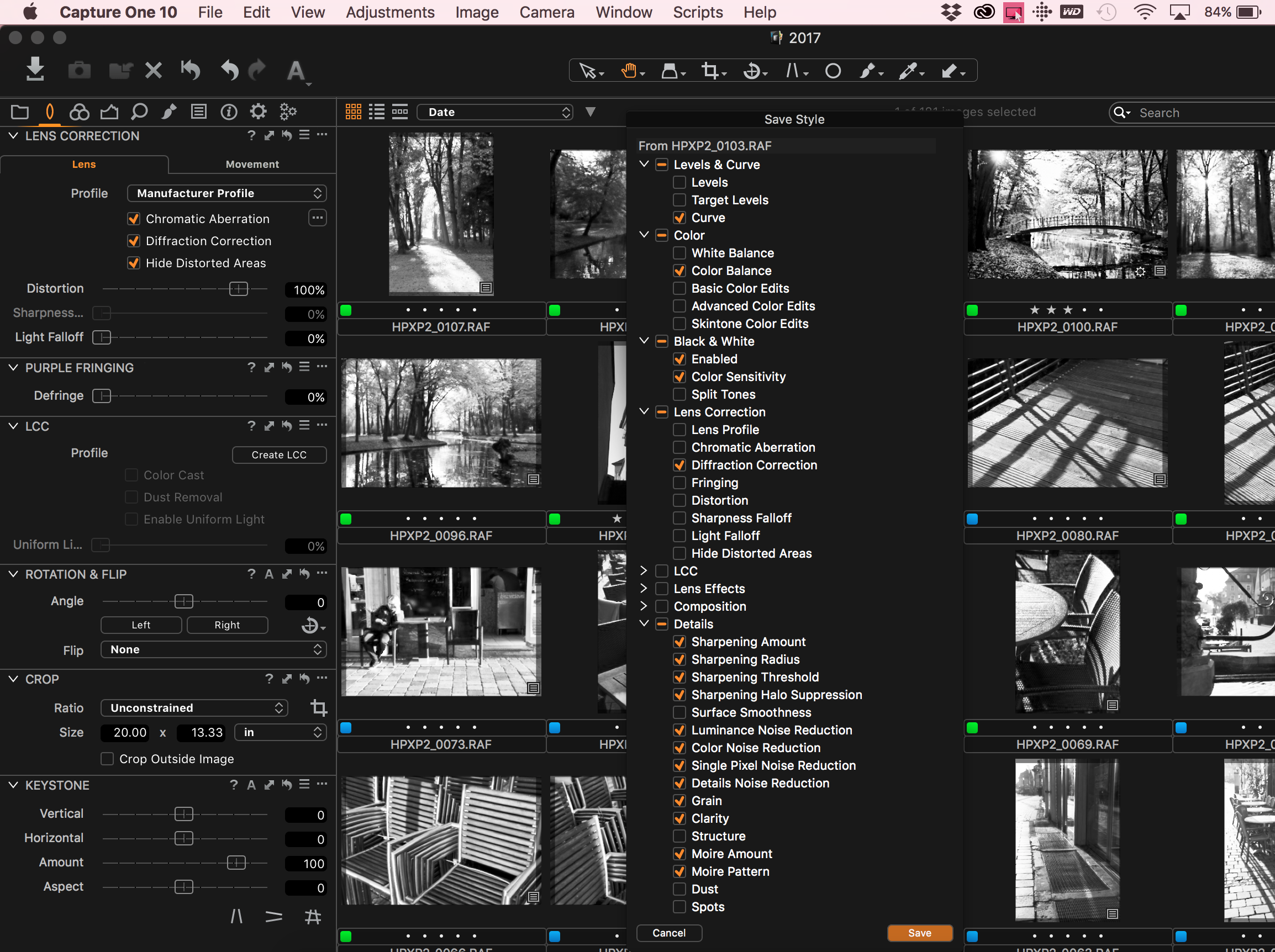1275x952 pixels.
Task: Switch browser to filmstrip view
Action: 400,111
